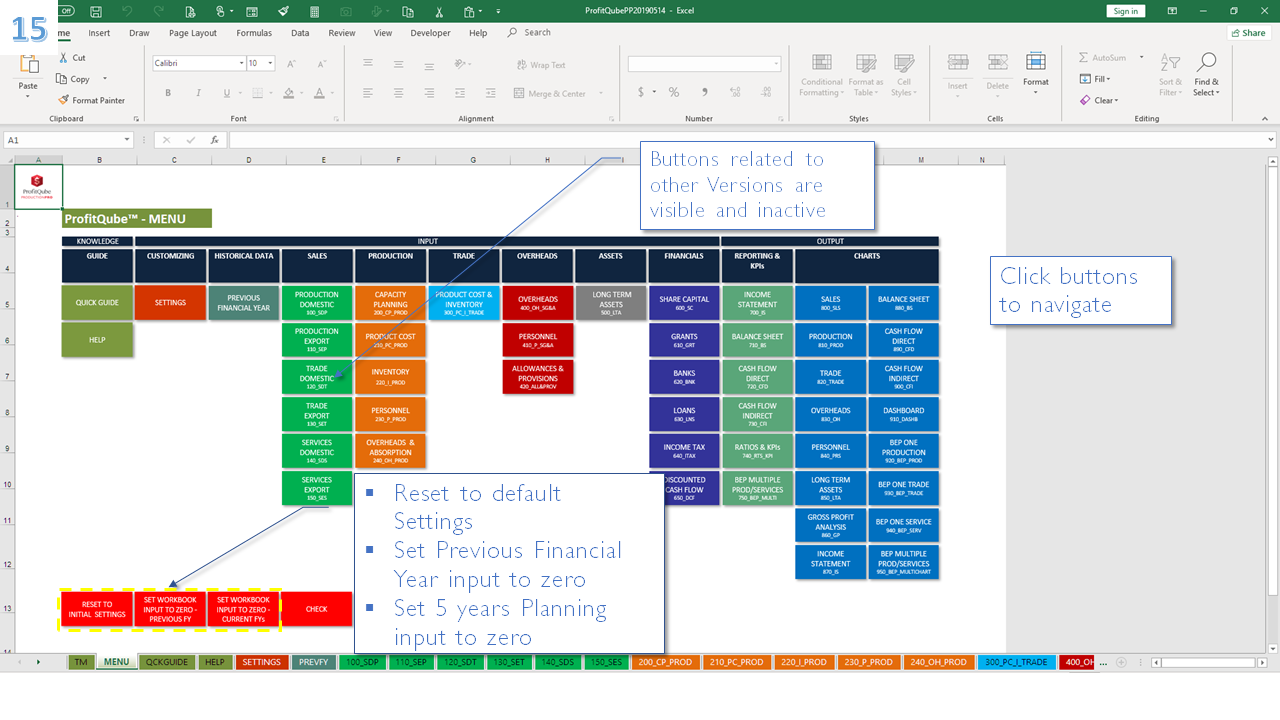
Task: Click the Increase Indent icon
Action: [x=489, y=93]
